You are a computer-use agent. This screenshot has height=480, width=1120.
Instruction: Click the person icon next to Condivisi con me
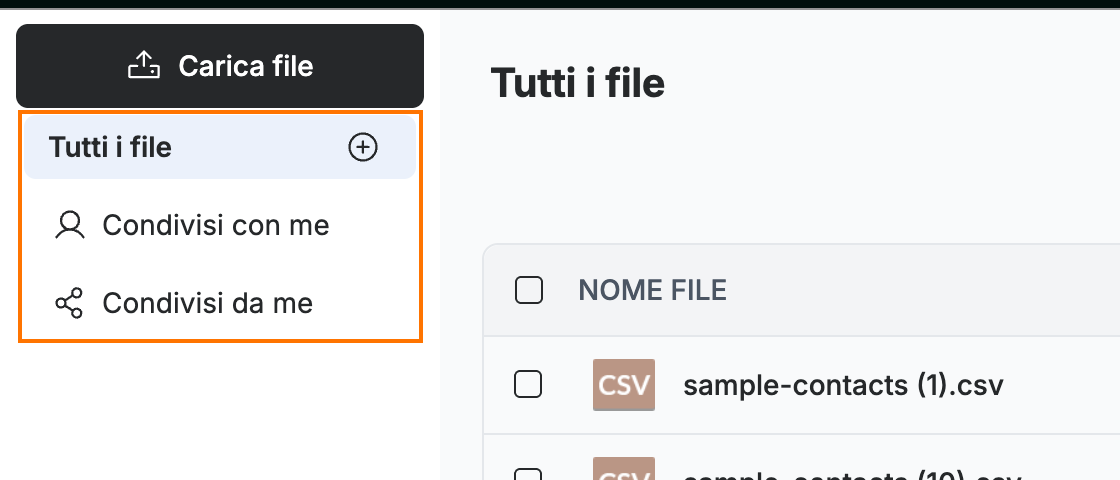coord(69,225)
